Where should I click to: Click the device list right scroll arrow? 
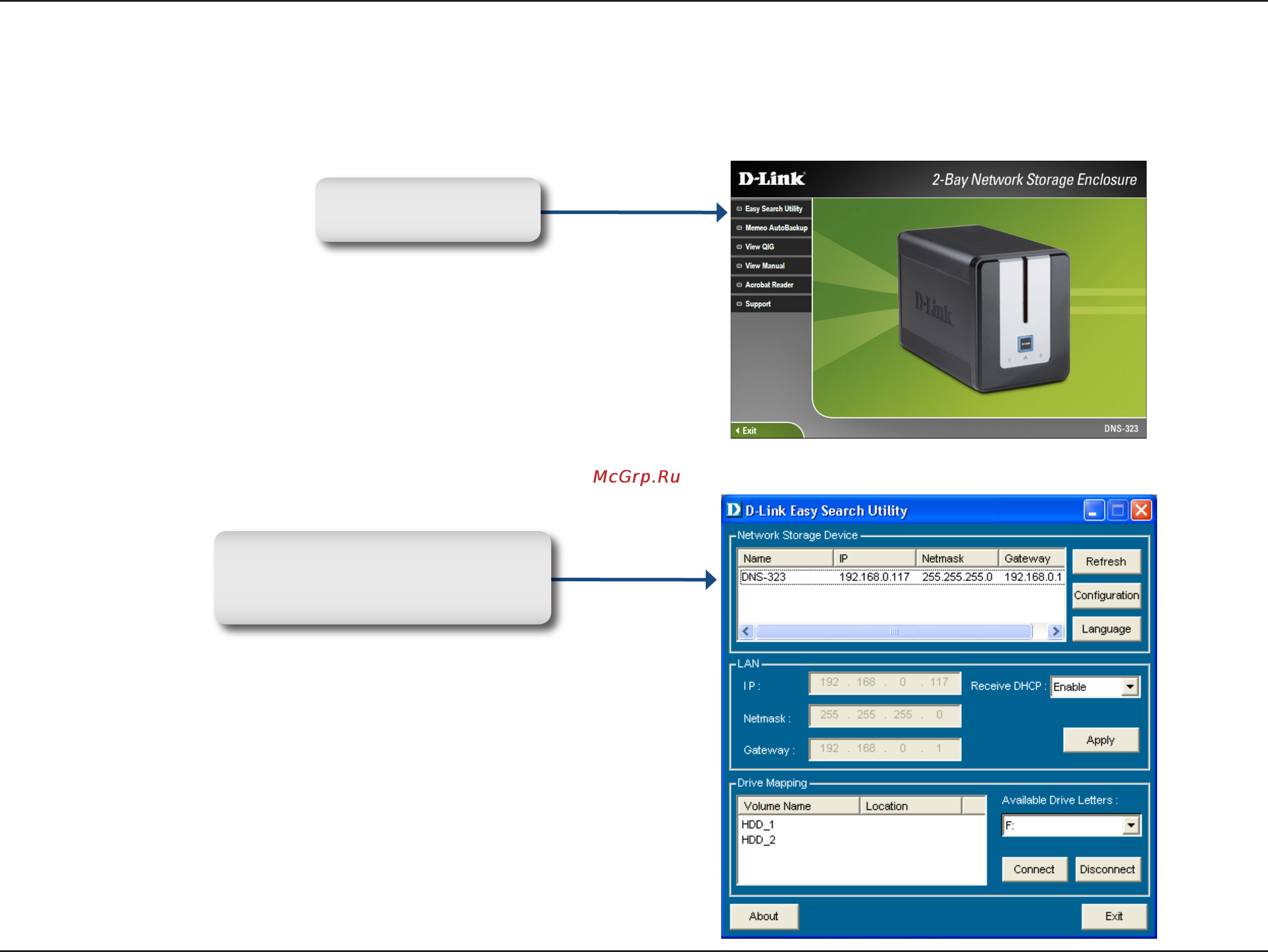coord(1055,631)
